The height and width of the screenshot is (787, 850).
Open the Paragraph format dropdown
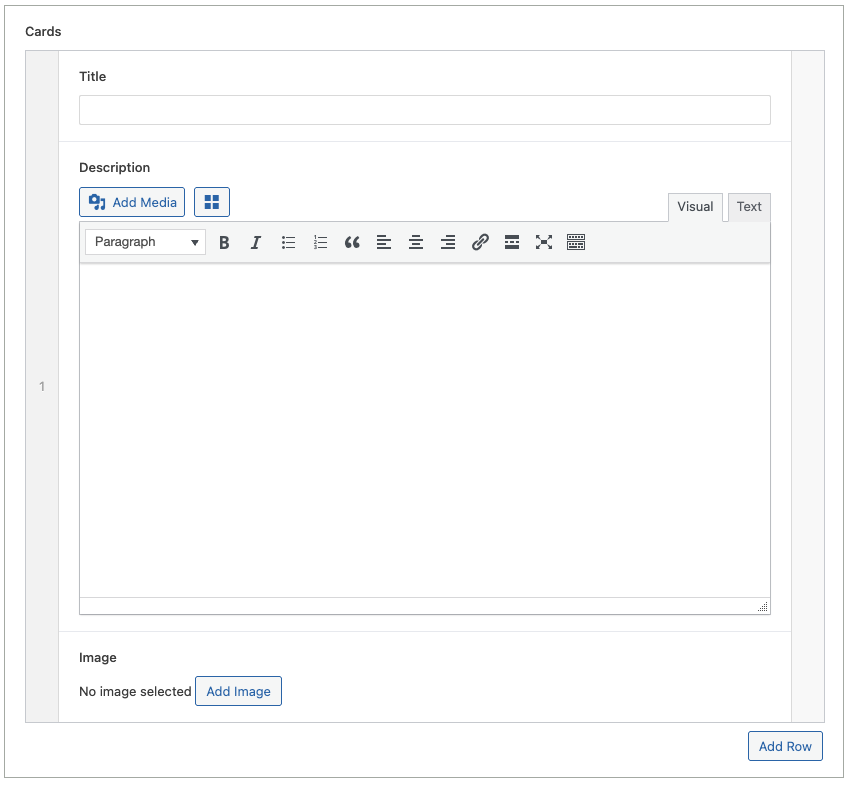145,242
